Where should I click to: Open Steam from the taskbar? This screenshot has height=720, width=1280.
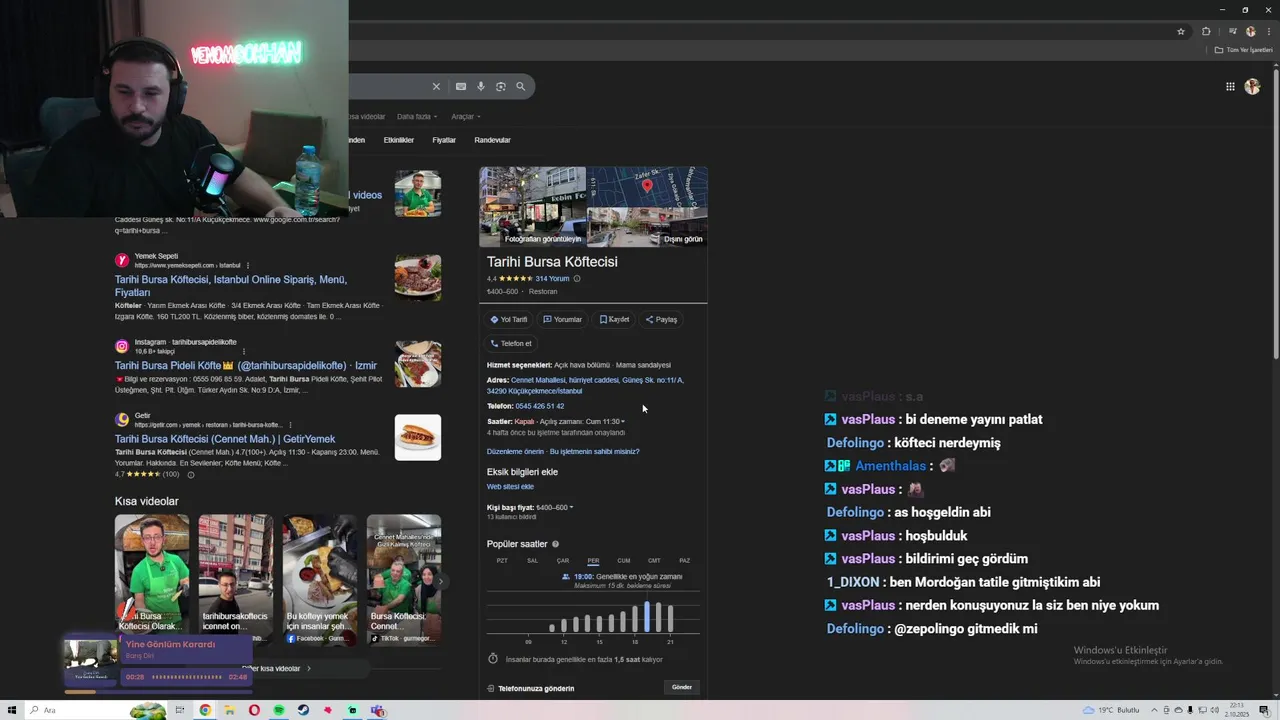pyautogui.click(x=303, y=710)
